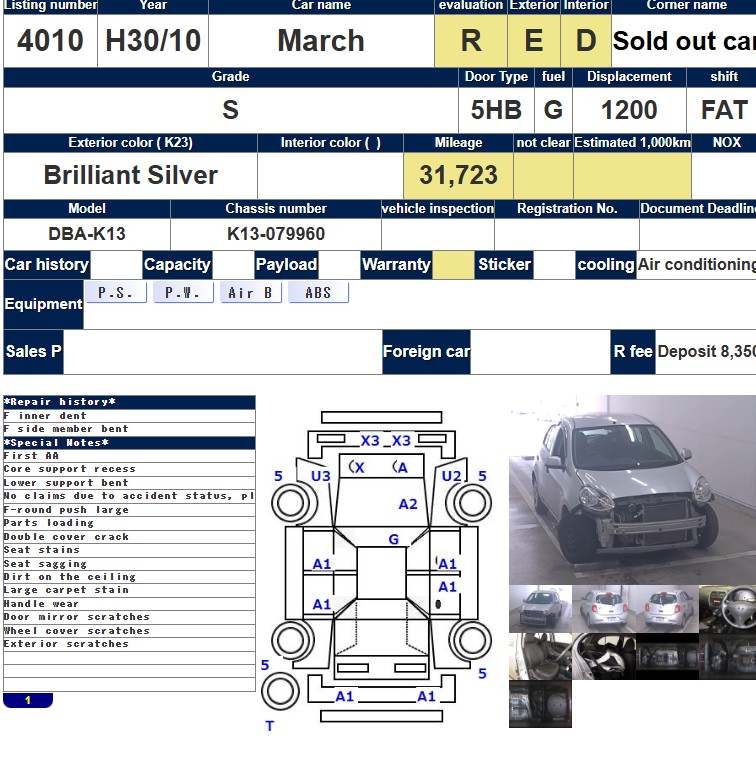The height and width of the screenshot is (782, 756).
Task: Click the Seat sagging note
Action: click(x=129, y=564)
